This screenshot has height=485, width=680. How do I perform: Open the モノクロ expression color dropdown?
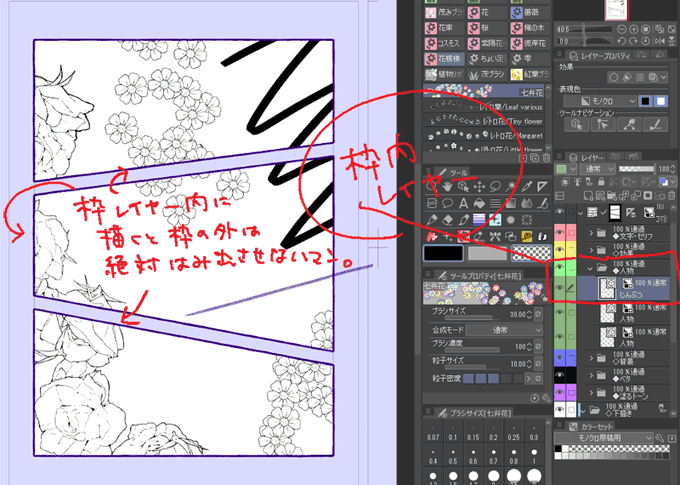click(600, 101)
